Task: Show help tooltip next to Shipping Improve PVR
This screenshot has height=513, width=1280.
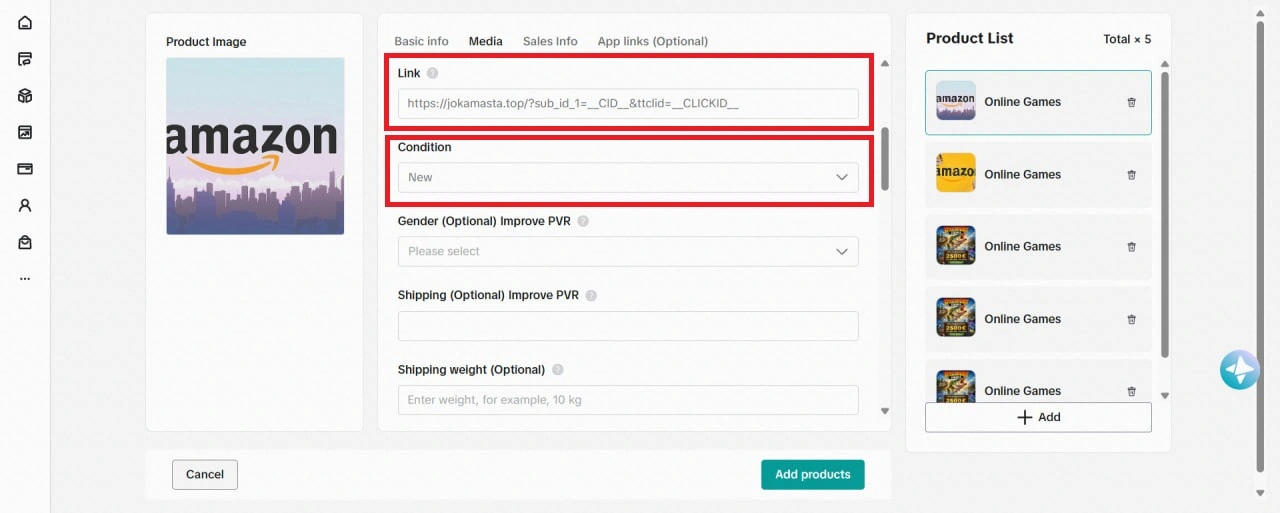Action: [591, 296]
